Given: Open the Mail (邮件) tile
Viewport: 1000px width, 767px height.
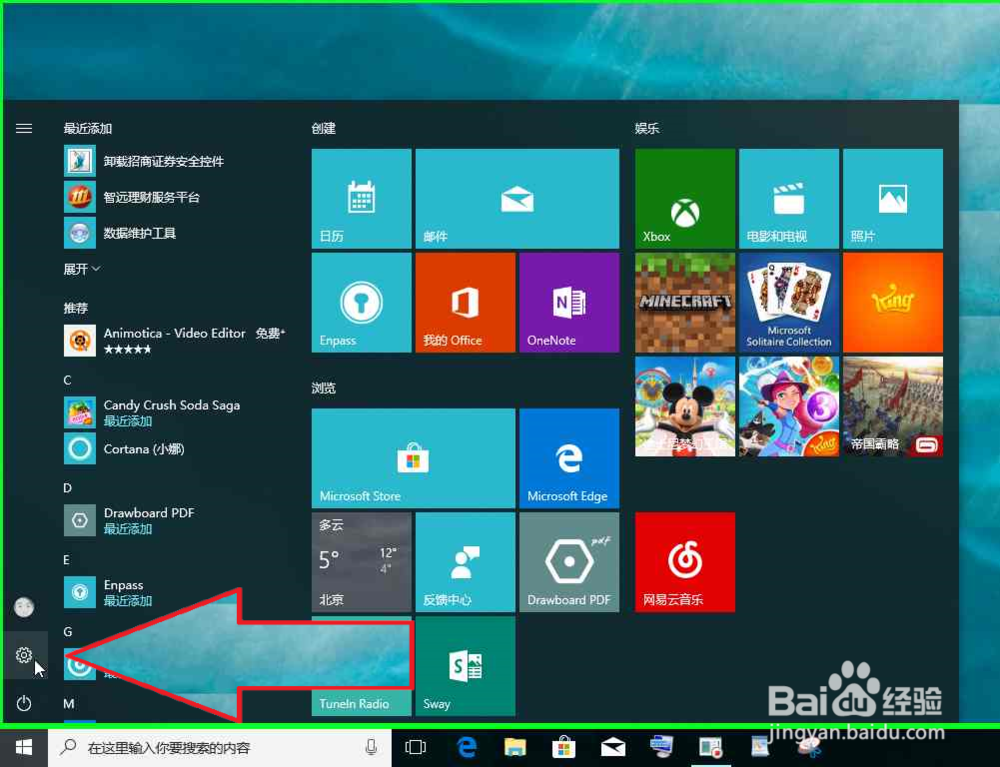Looking at the screenshot, I should (517, 198).
